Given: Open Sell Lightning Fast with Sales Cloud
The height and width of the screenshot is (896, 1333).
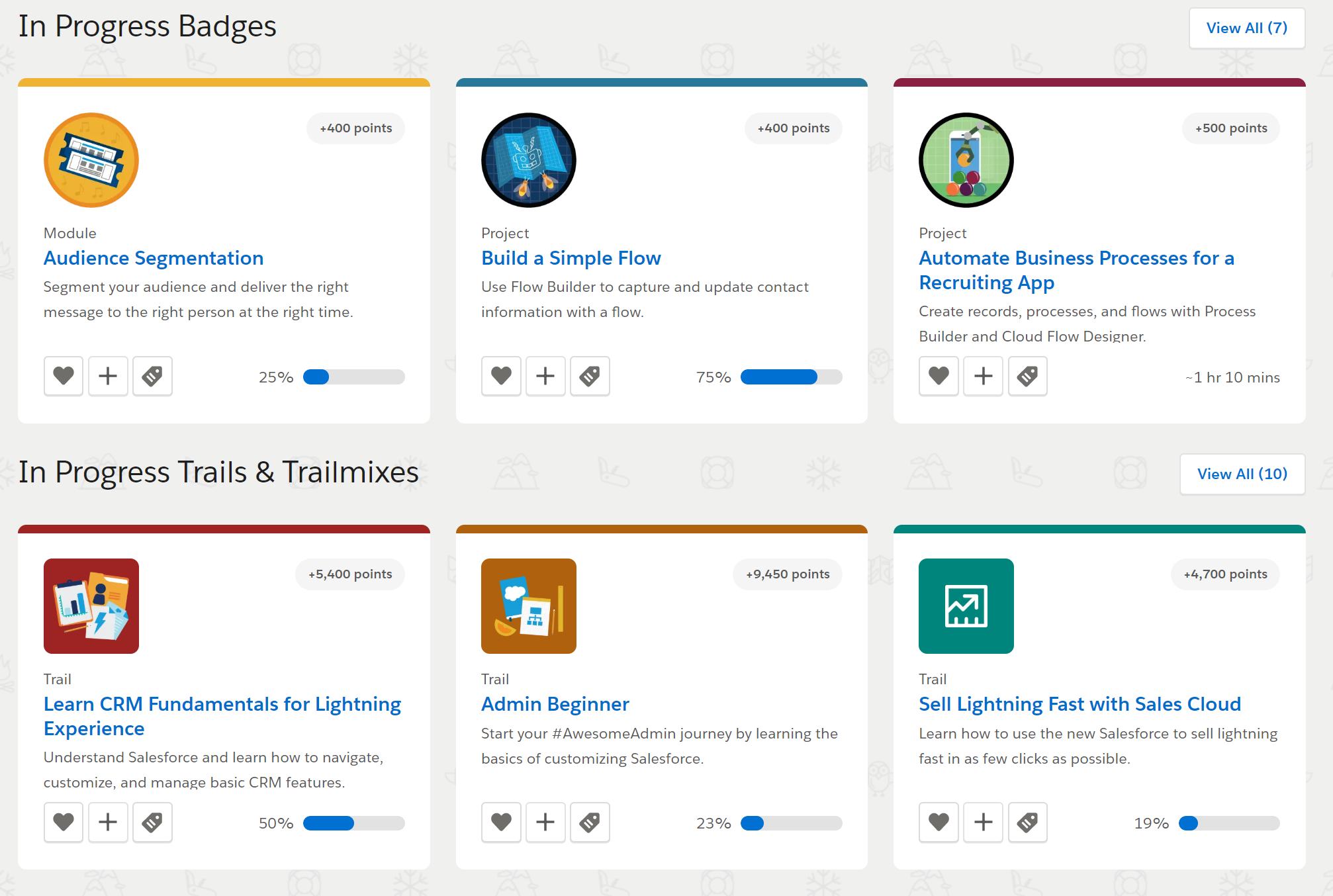Looking at the screenshot, I should (1080, 704).
